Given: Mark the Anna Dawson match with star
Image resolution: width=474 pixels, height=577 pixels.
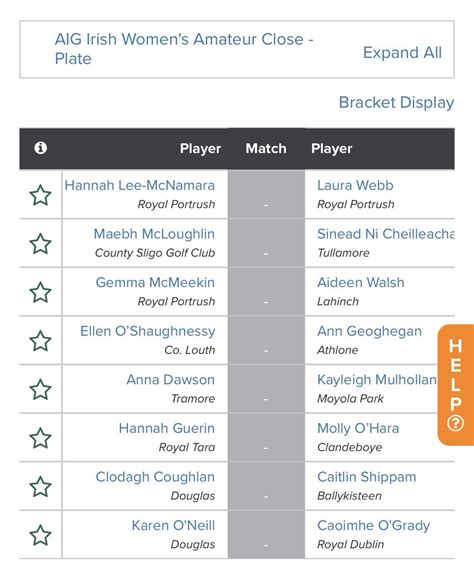Looking at the screenshot, I should tap(40, 389).
